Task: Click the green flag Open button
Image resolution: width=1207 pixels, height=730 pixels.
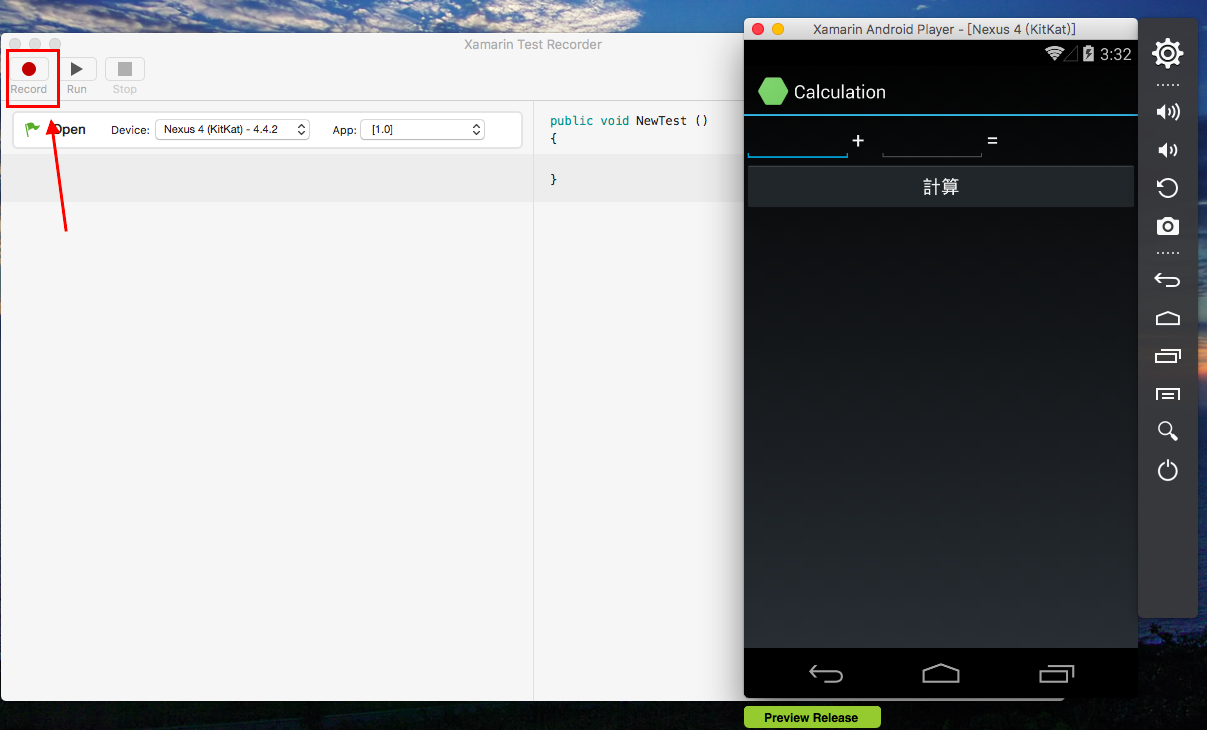Action: 56,129
